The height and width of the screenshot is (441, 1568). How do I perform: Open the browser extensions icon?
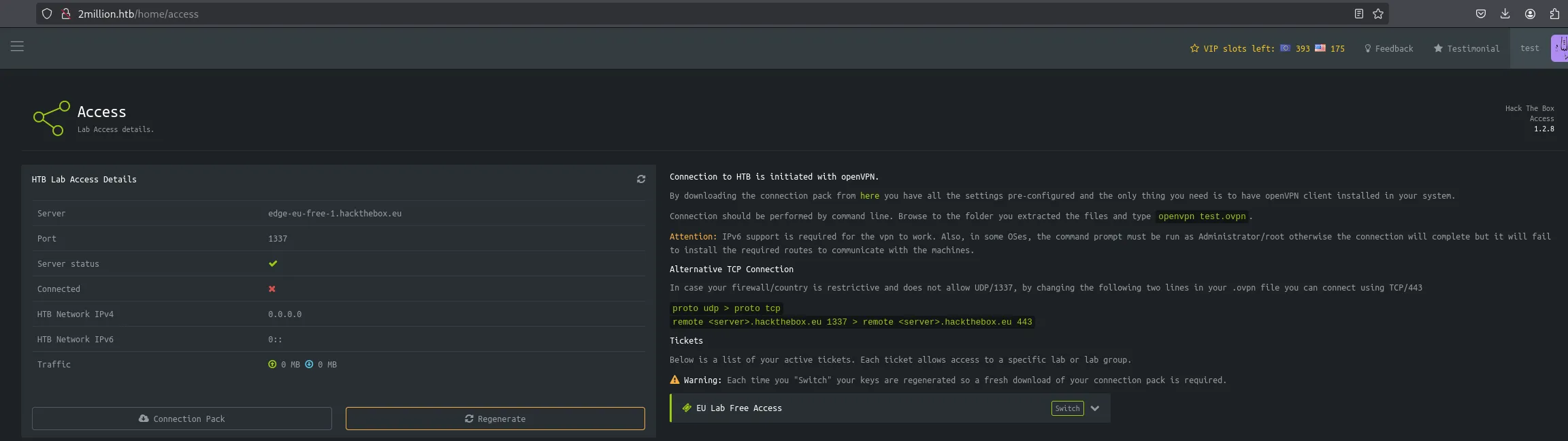1554,14
